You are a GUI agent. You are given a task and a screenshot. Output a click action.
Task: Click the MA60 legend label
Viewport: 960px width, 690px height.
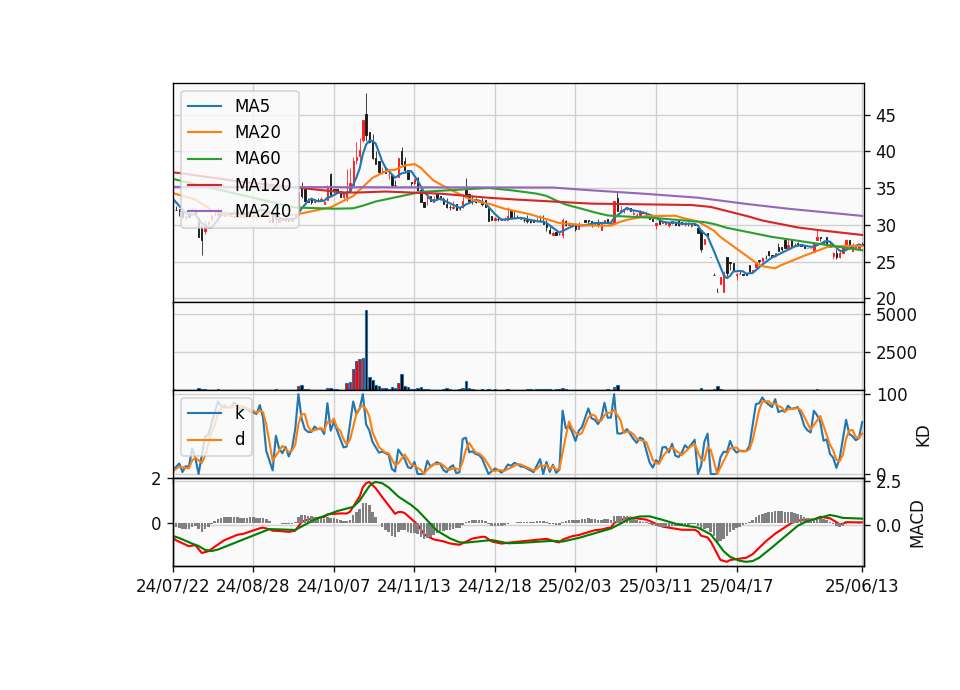click(x=257, y=159)
